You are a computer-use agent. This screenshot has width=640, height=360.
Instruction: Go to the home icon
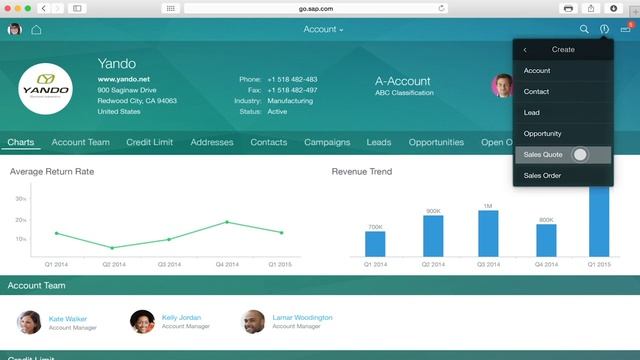(36, 29)
